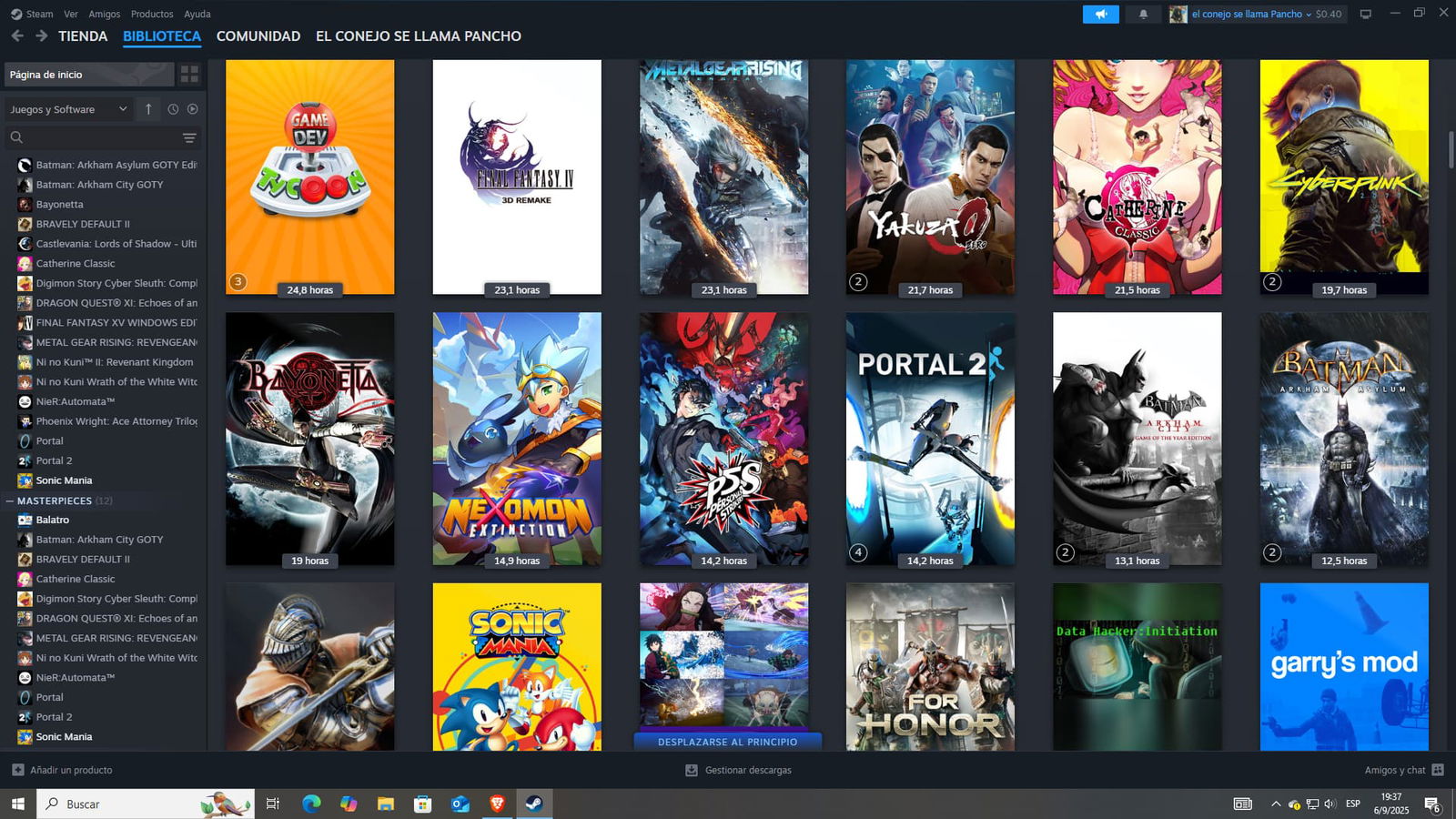Open the TIENDA tab
This screenshot has height=819, width=1456.
(x=83, y=36)
